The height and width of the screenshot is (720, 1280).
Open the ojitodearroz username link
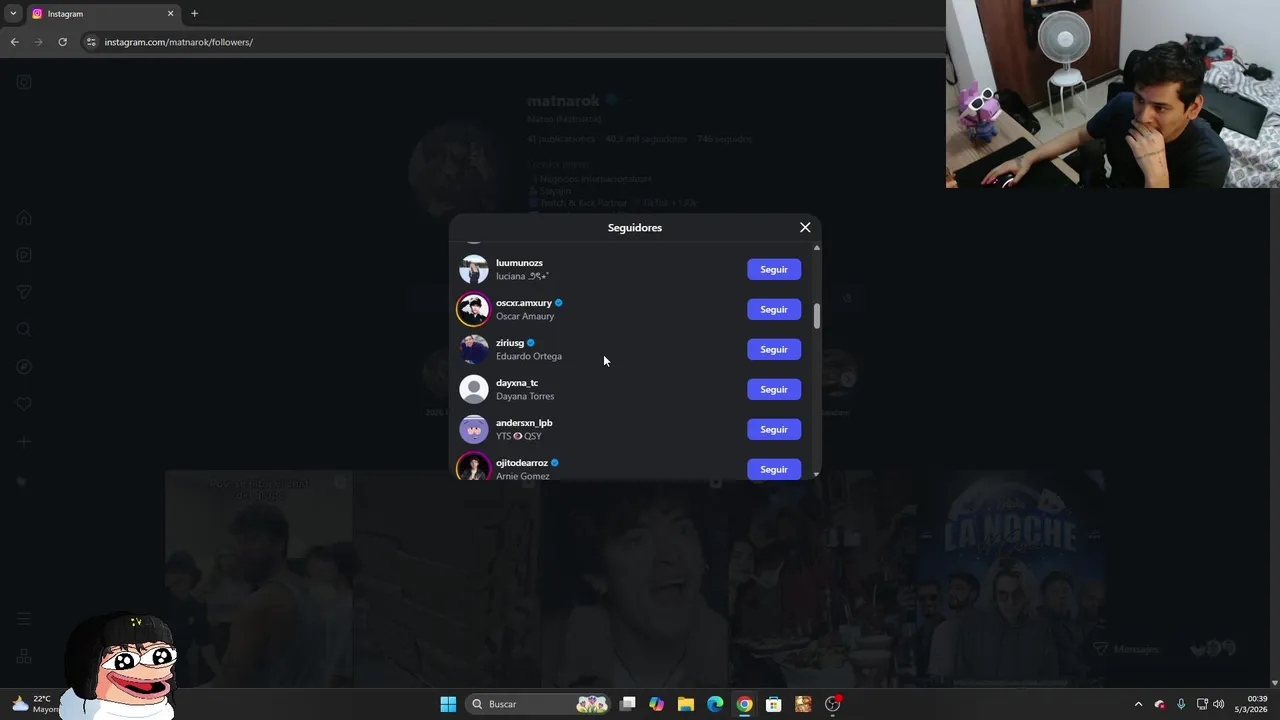click(522, 463)
